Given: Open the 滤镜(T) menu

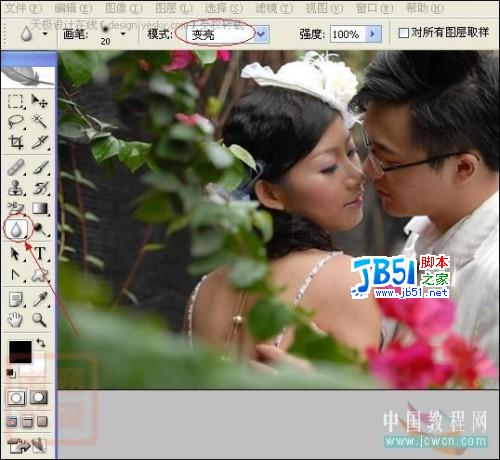Looking at the screenshot, I should (x=274, y=8).
